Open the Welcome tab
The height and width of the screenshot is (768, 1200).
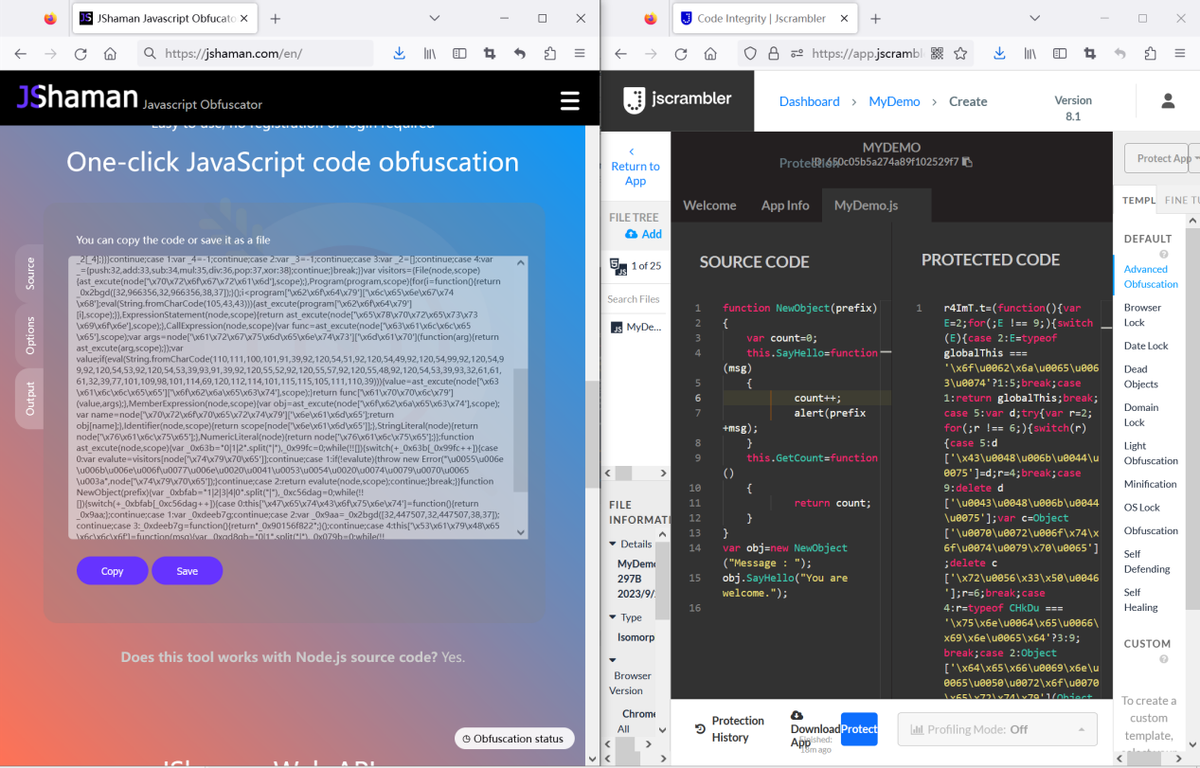709,205
